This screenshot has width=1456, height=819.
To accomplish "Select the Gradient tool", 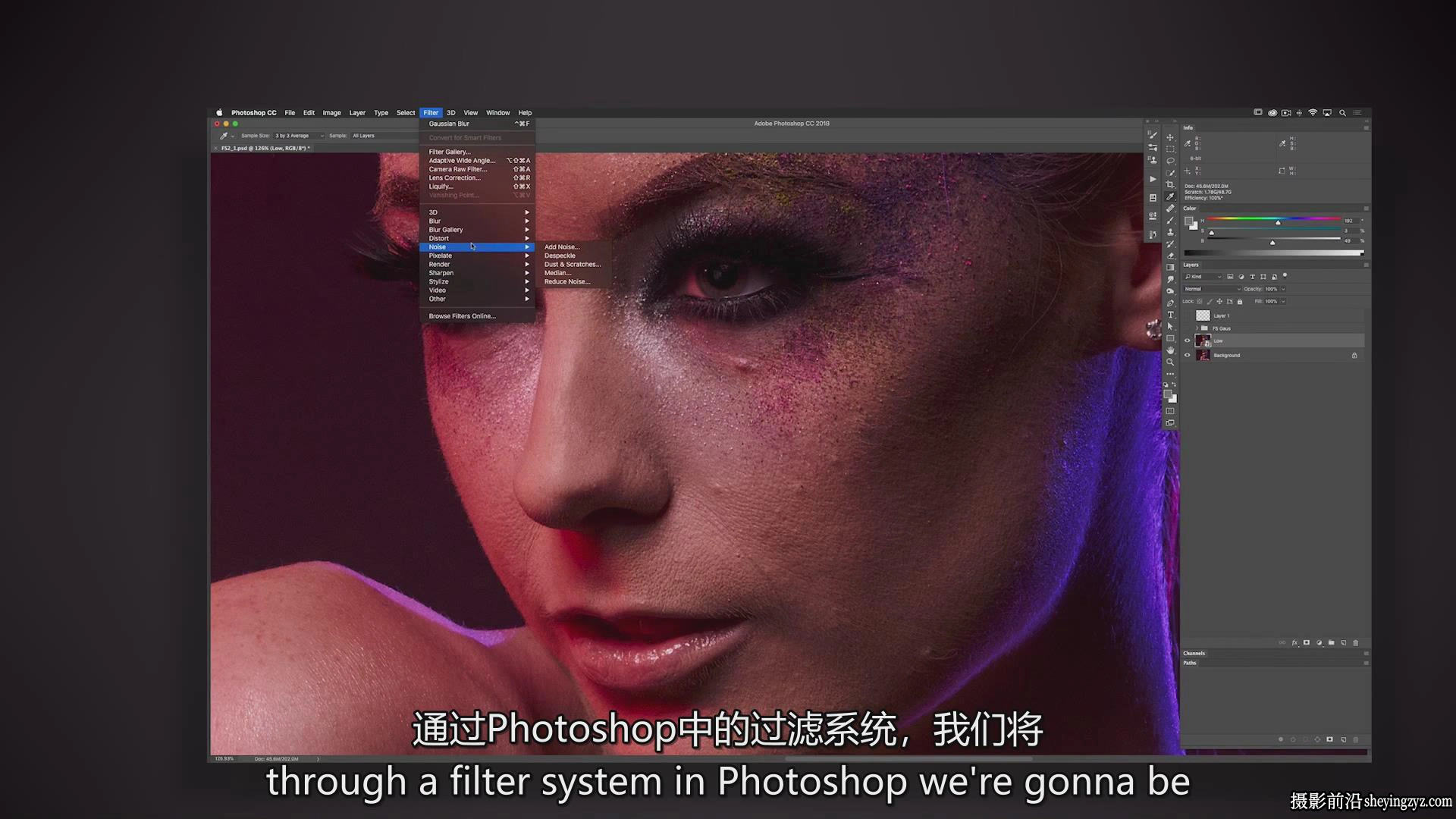I will coord(1170,267).
